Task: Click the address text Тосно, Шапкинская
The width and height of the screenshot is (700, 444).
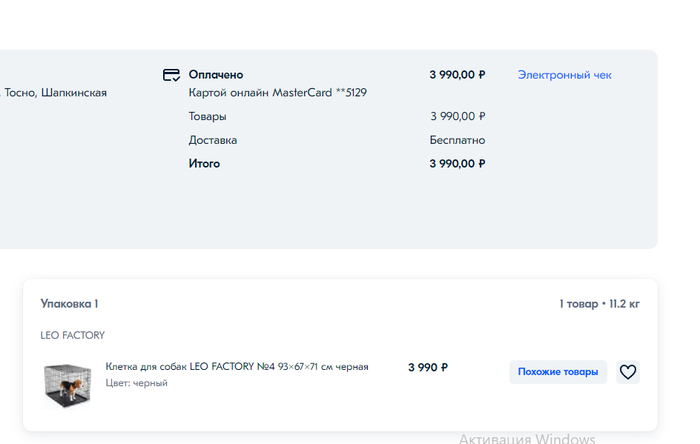Action: 54,93
